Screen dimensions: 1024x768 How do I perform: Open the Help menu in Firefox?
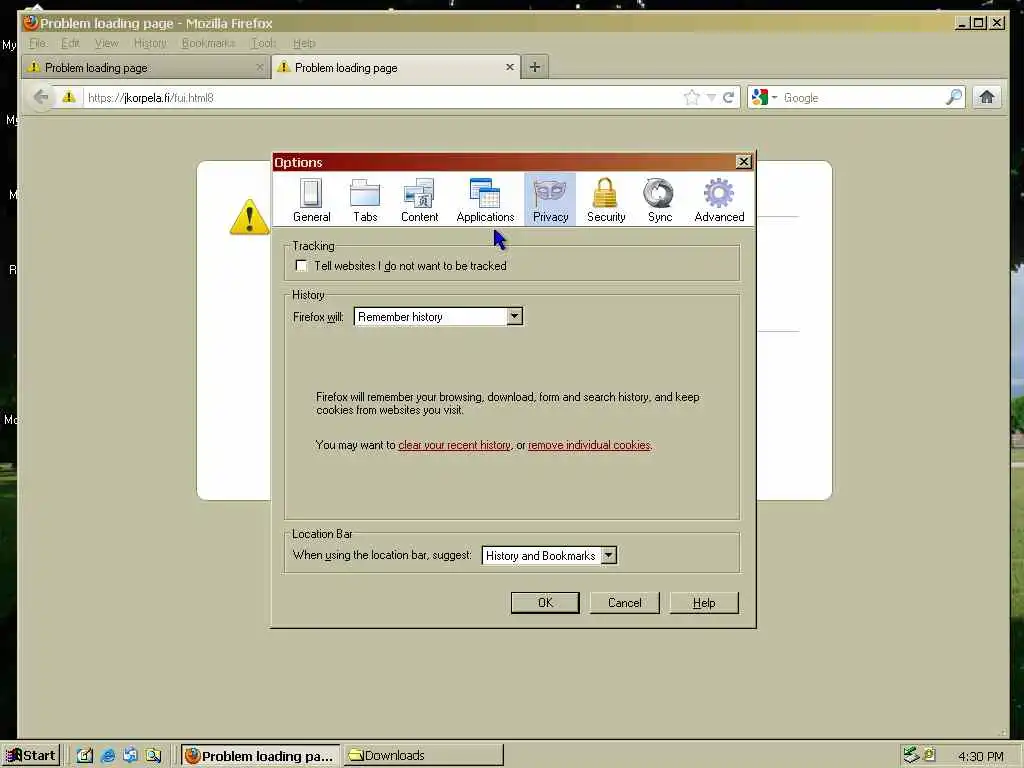(304, 43)
